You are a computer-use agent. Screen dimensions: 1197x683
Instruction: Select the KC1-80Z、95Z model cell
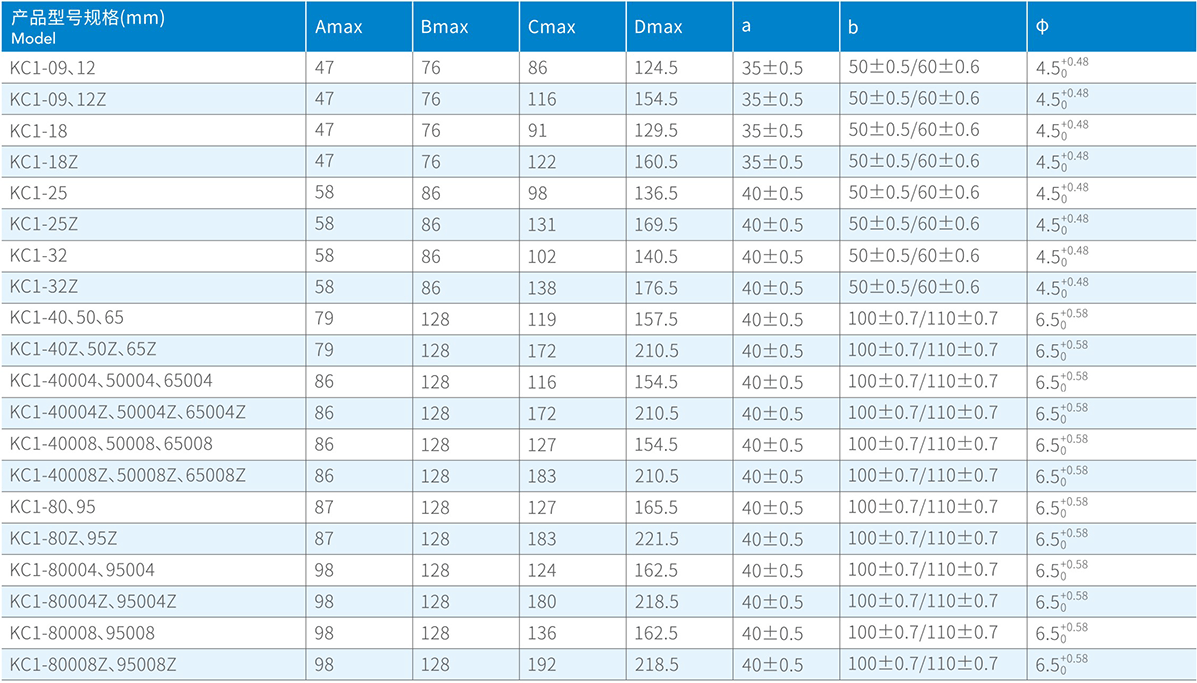(x=64, y=538)
